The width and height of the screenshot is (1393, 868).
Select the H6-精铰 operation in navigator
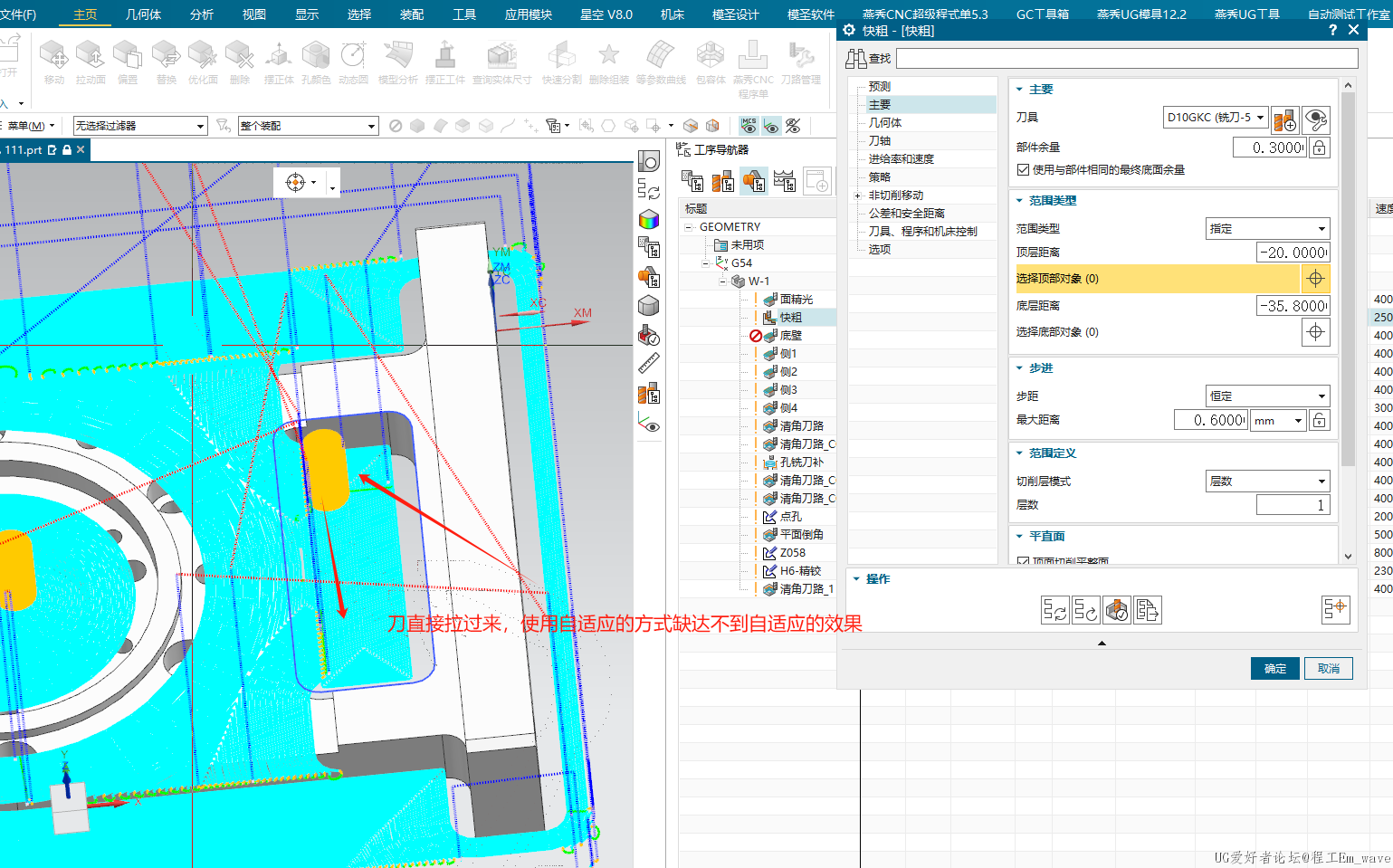click(x=800, y=571)
